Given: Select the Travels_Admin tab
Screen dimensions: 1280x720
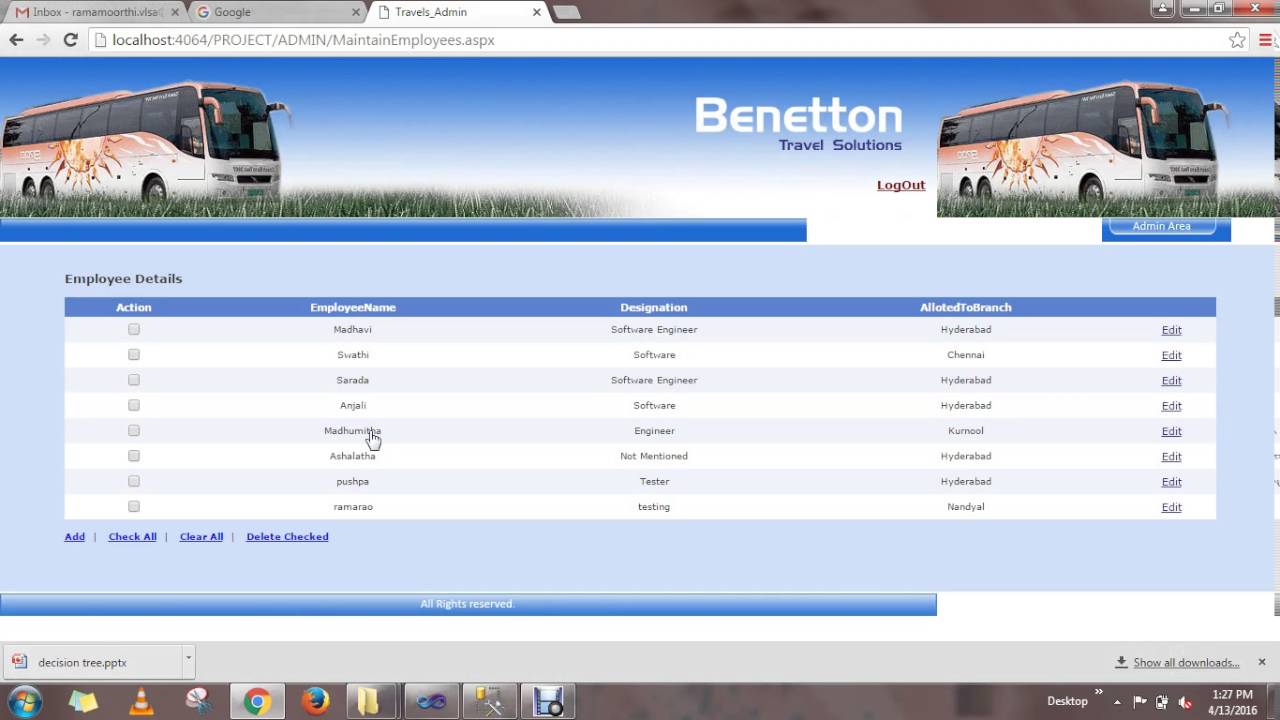Looking at the screenshot, I should click(458, 12).
